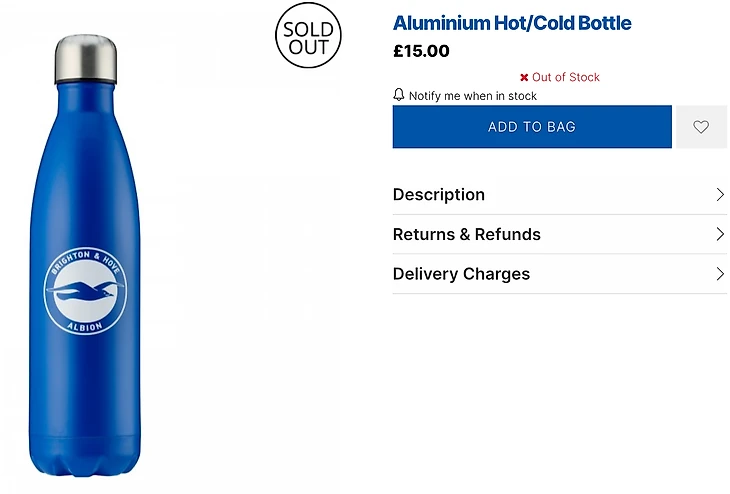Click the chevron arrow beside Description
This screenshot has height=494, width=730.
719,194
